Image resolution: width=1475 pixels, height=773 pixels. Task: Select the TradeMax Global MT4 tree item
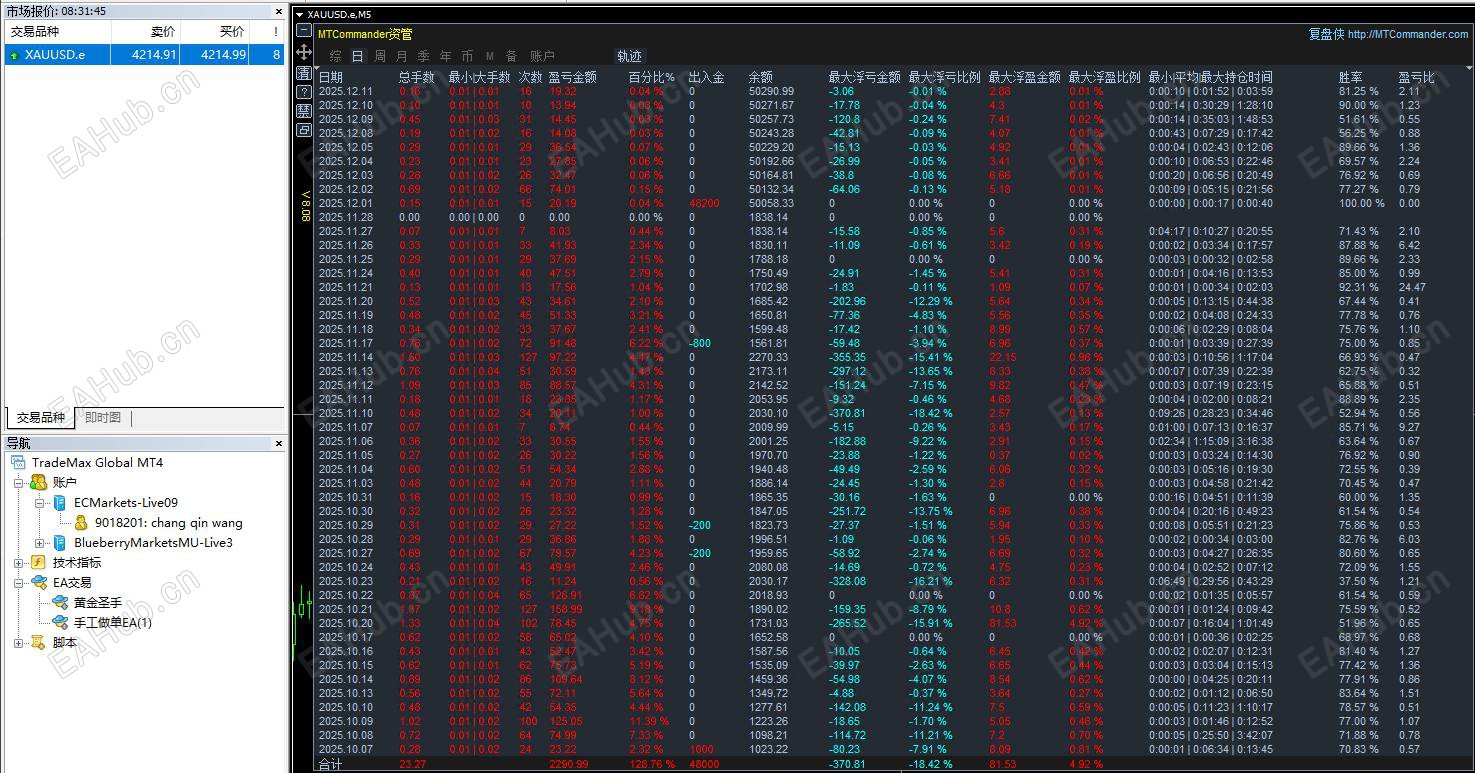point(97,463)
